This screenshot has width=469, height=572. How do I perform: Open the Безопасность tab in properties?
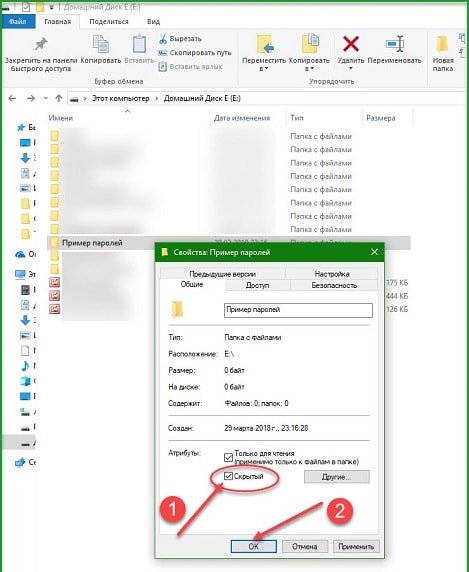click(x=334, y=285)
